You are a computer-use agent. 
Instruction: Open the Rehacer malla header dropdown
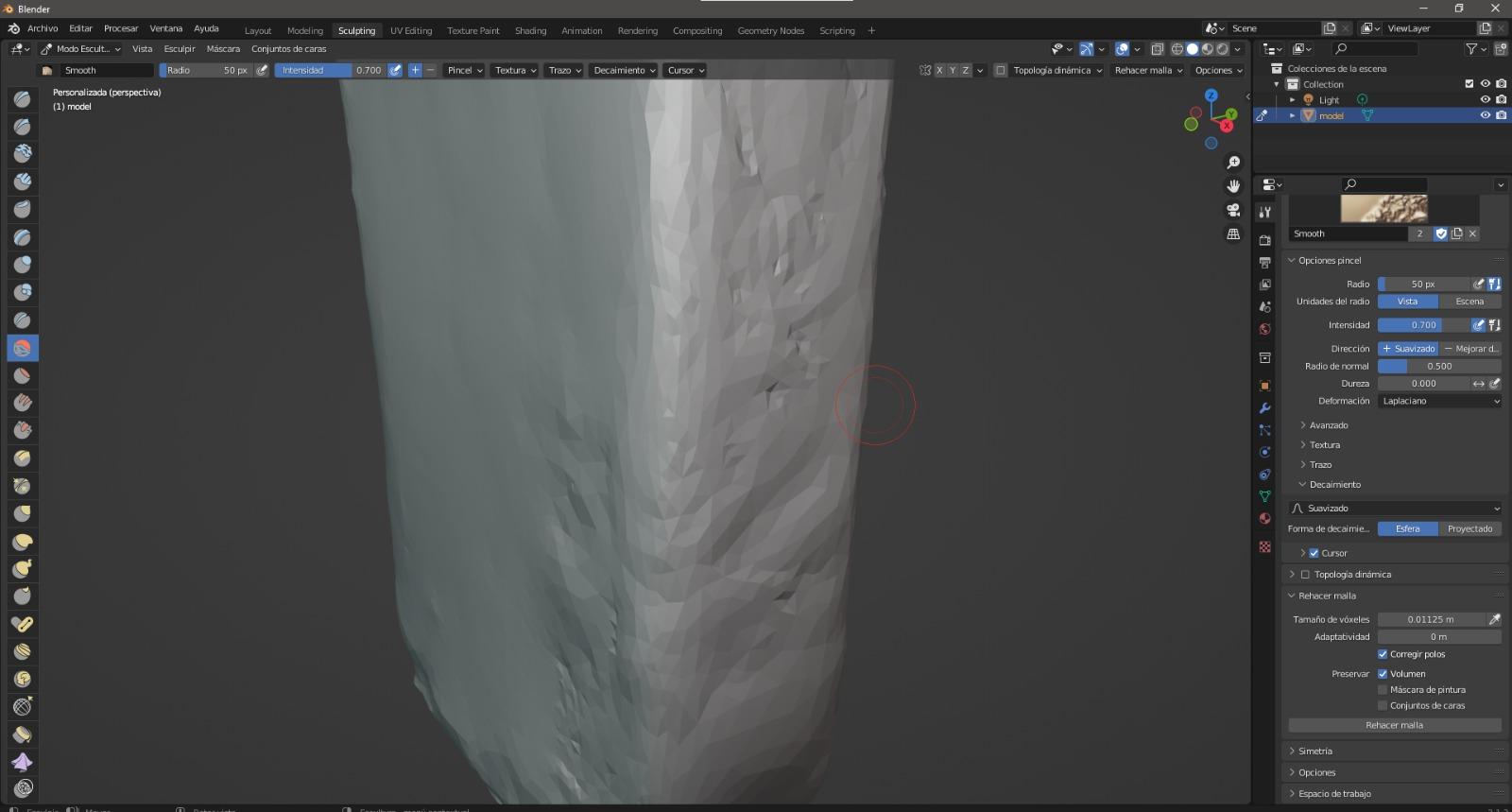click(x=1148, y=70)
